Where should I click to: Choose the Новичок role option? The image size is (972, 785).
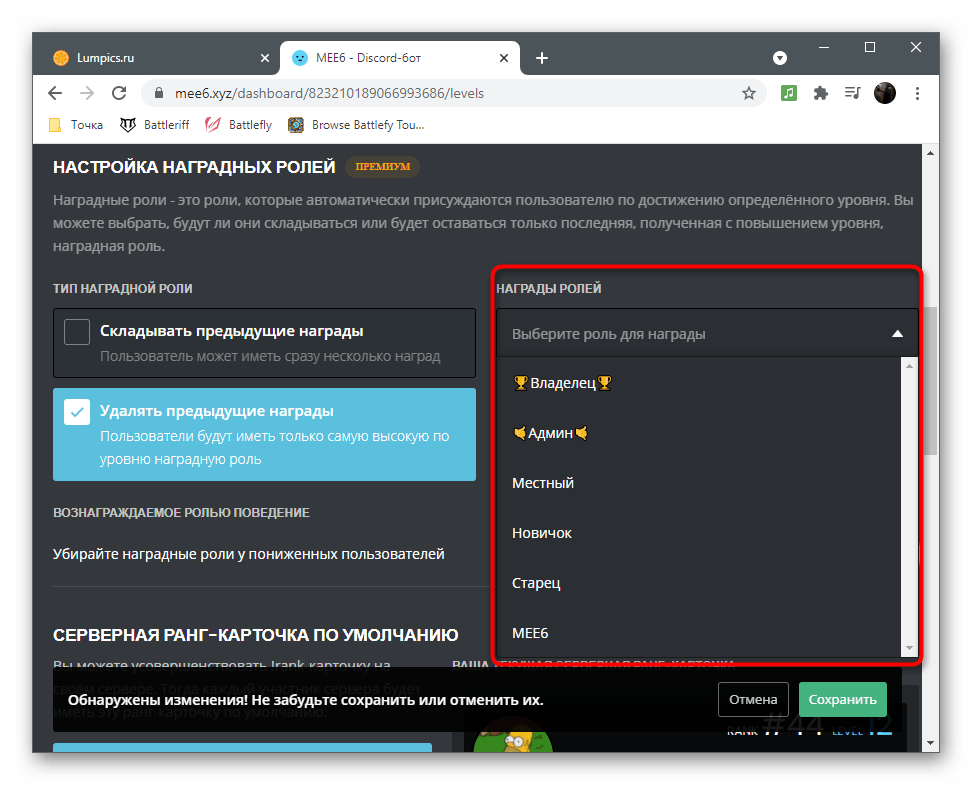pos(542,533)
